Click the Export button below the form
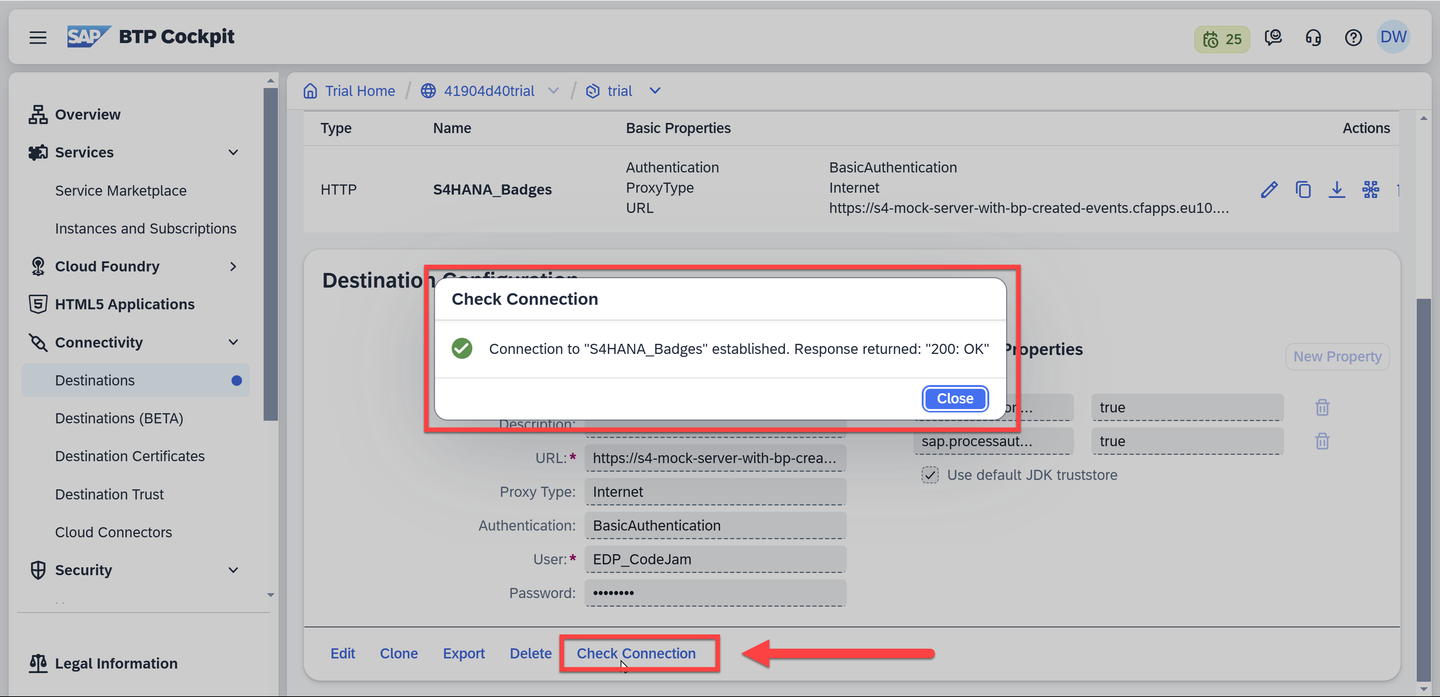This screenshot has height=697, width=1440. [x=464, y=653]
